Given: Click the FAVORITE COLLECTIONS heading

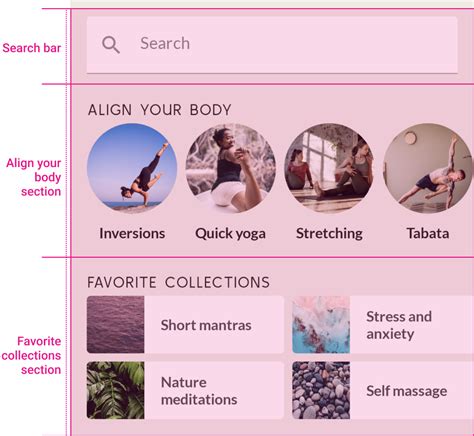Looking at the screenshot, I should point(179,282).
